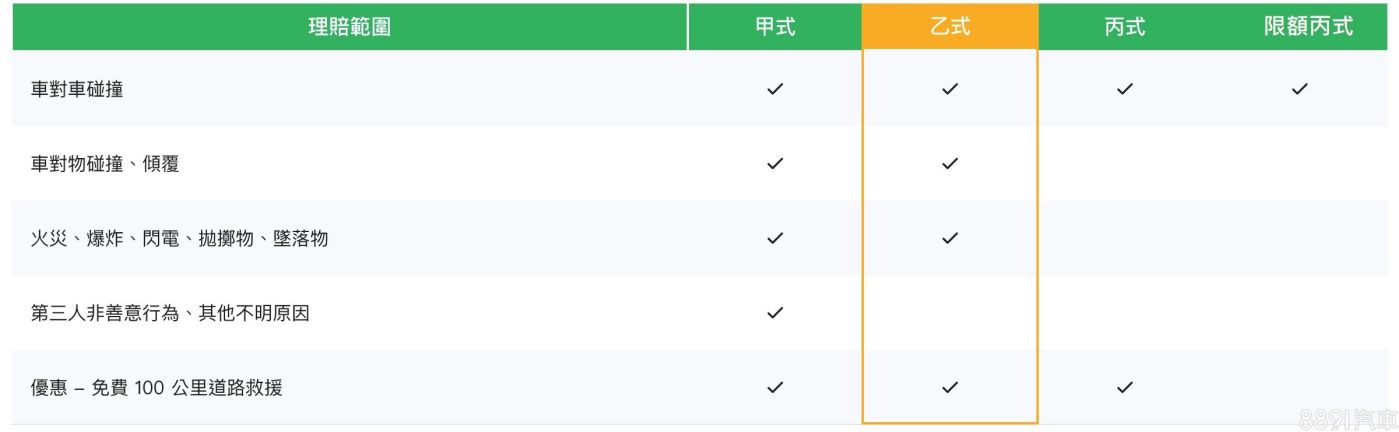Click the 甲式 checkmark for 火災、爆炸 row
1399x432 pixels.
[775, 238]
